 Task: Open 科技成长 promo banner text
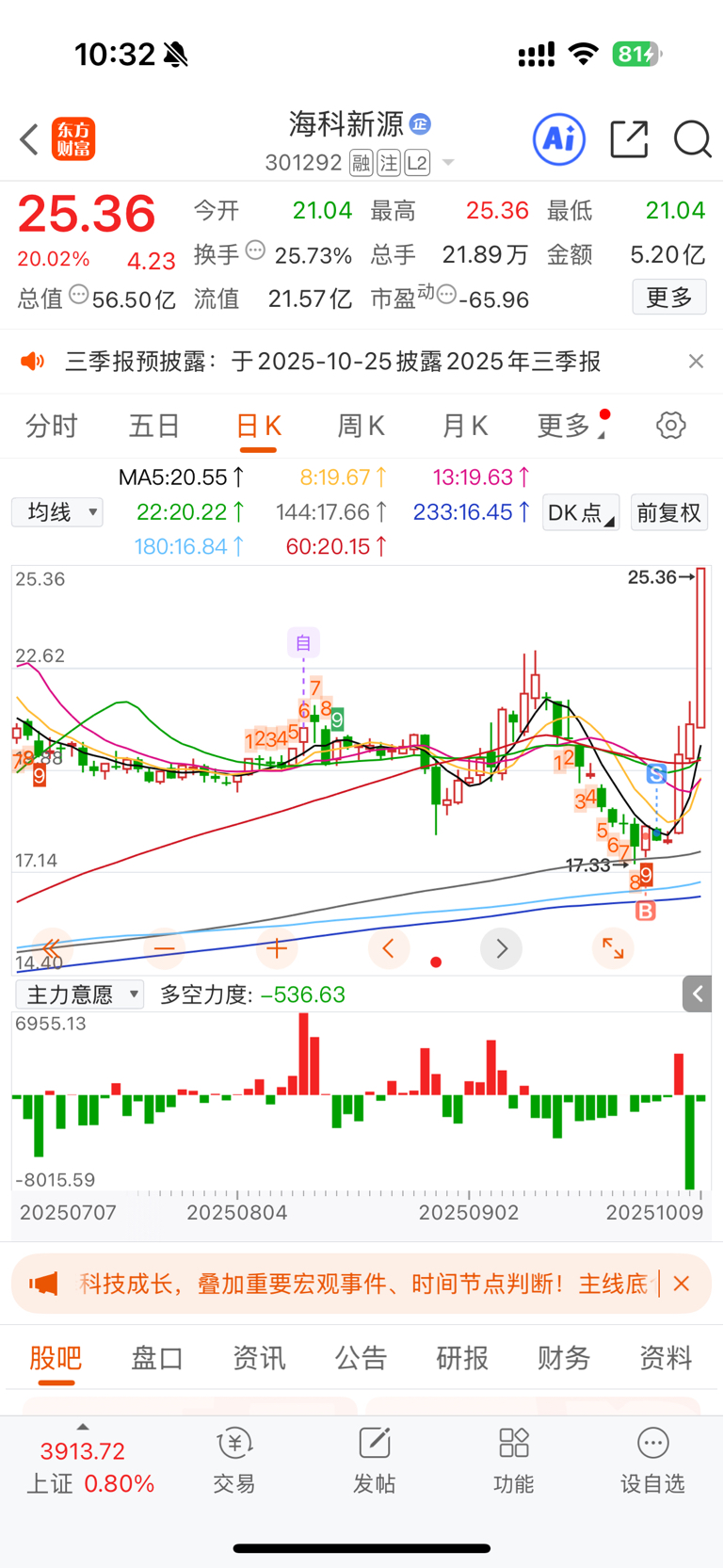point(364,1284)
